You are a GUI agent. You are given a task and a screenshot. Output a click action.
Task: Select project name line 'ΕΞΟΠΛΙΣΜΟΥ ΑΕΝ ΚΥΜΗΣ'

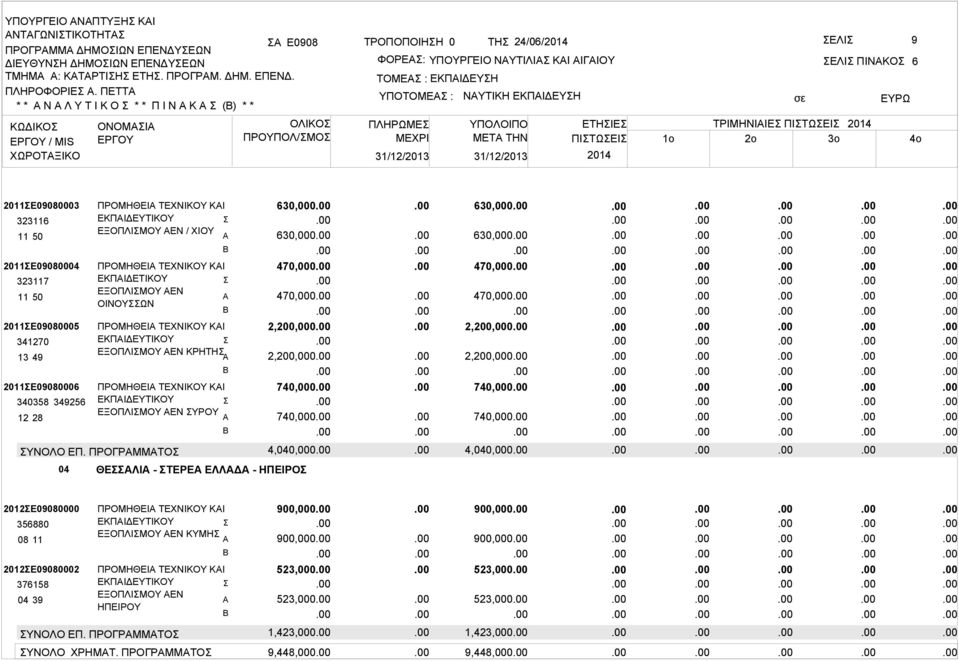pyautogui.click(x=158, y=533)
